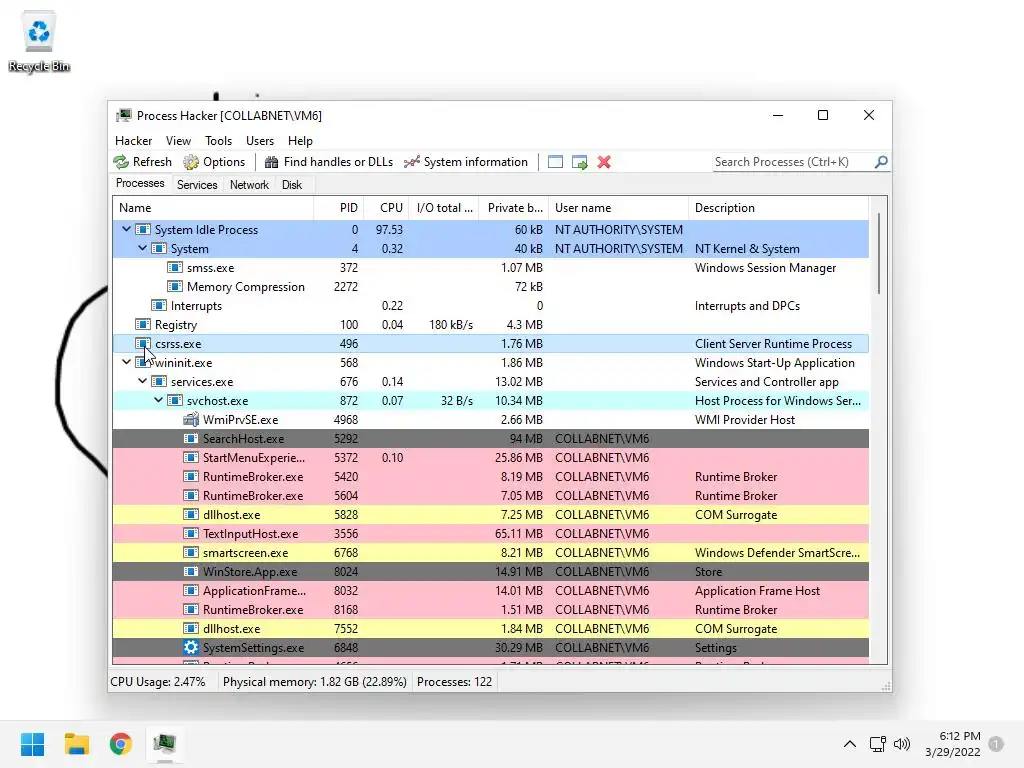Sort by the Description column header
This screenshot has width=1024, height=768.
(x=778, y=208)
